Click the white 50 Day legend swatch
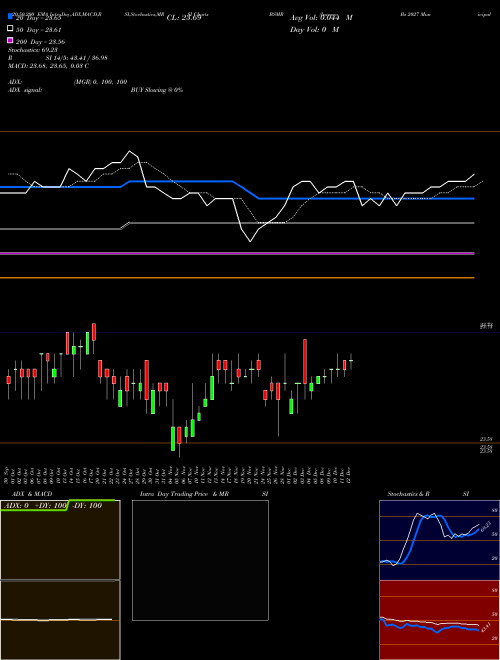 [10, 29]
